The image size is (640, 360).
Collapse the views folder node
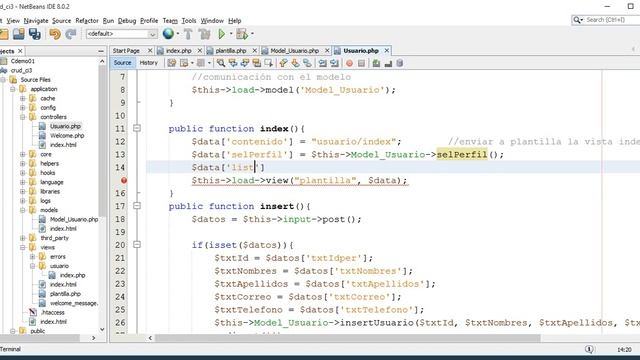coord(23,247)
